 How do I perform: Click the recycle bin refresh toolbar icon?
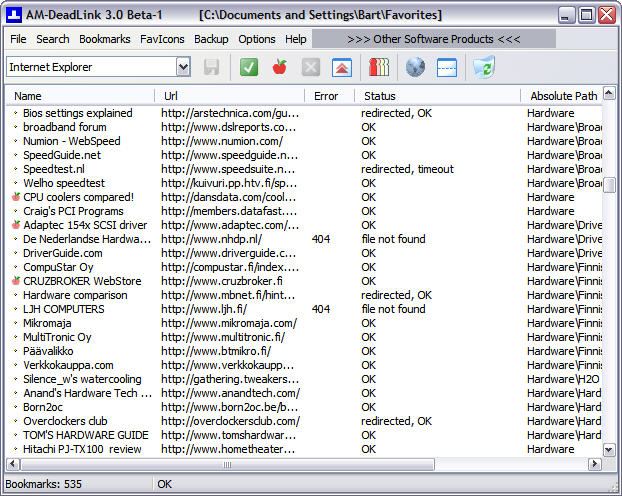484,67
